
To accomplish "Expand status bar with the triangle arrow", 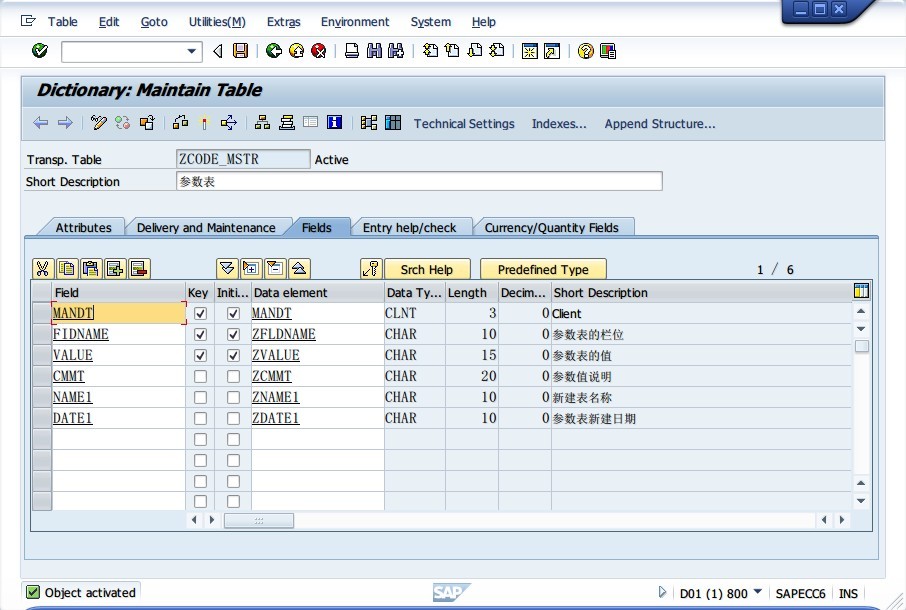I will (x=662, y=592).
